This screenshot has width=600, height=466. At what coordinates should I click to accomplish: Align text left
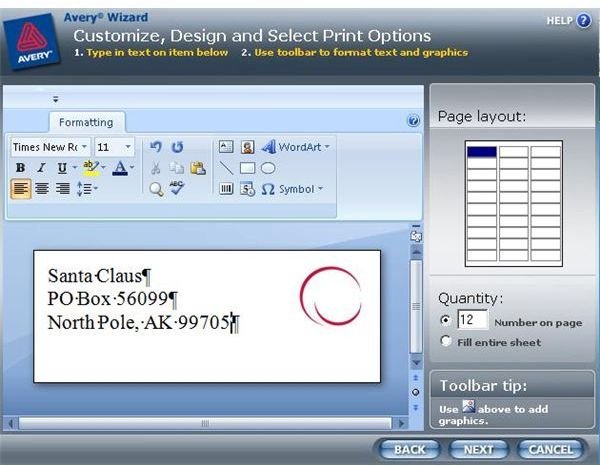21,189
